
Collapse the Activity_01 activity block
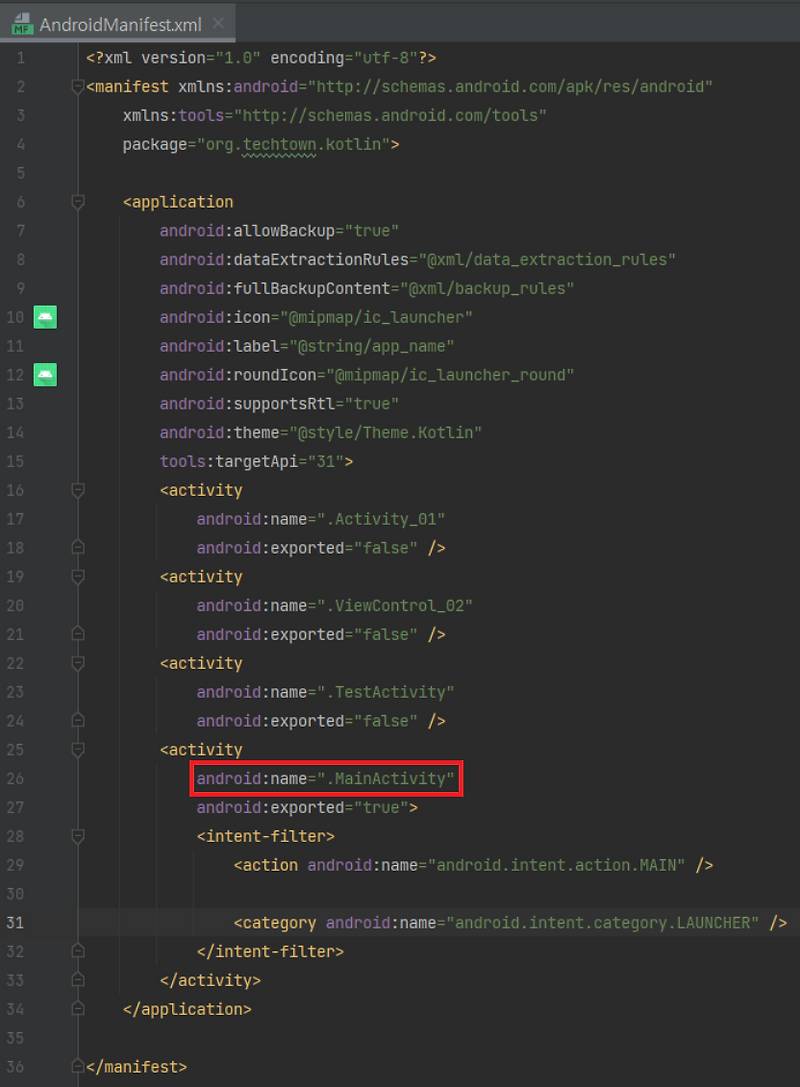point(77,490)
